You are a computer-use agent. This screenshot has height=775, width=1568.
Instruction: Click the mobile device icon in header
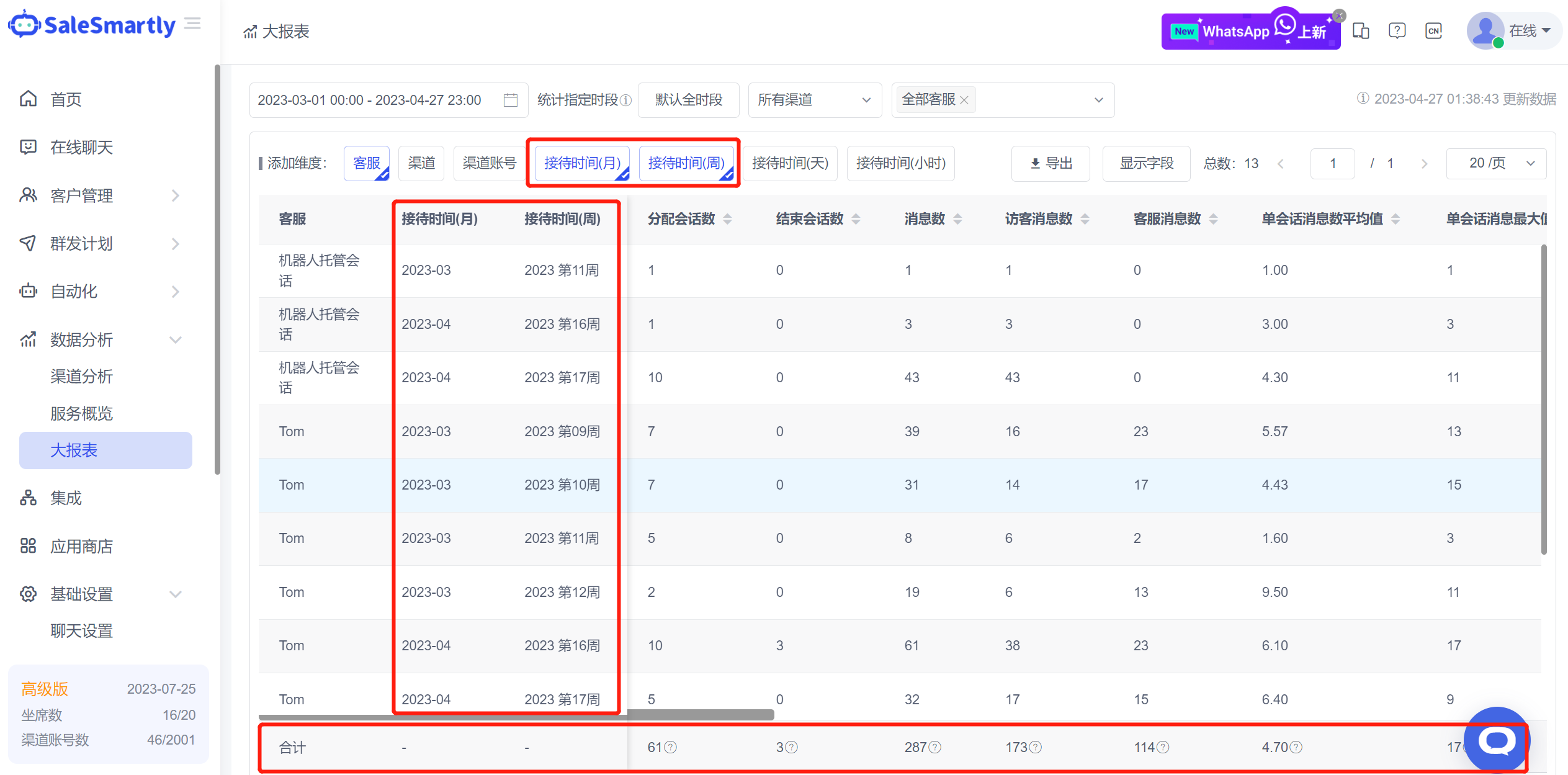click(1361, 31)
